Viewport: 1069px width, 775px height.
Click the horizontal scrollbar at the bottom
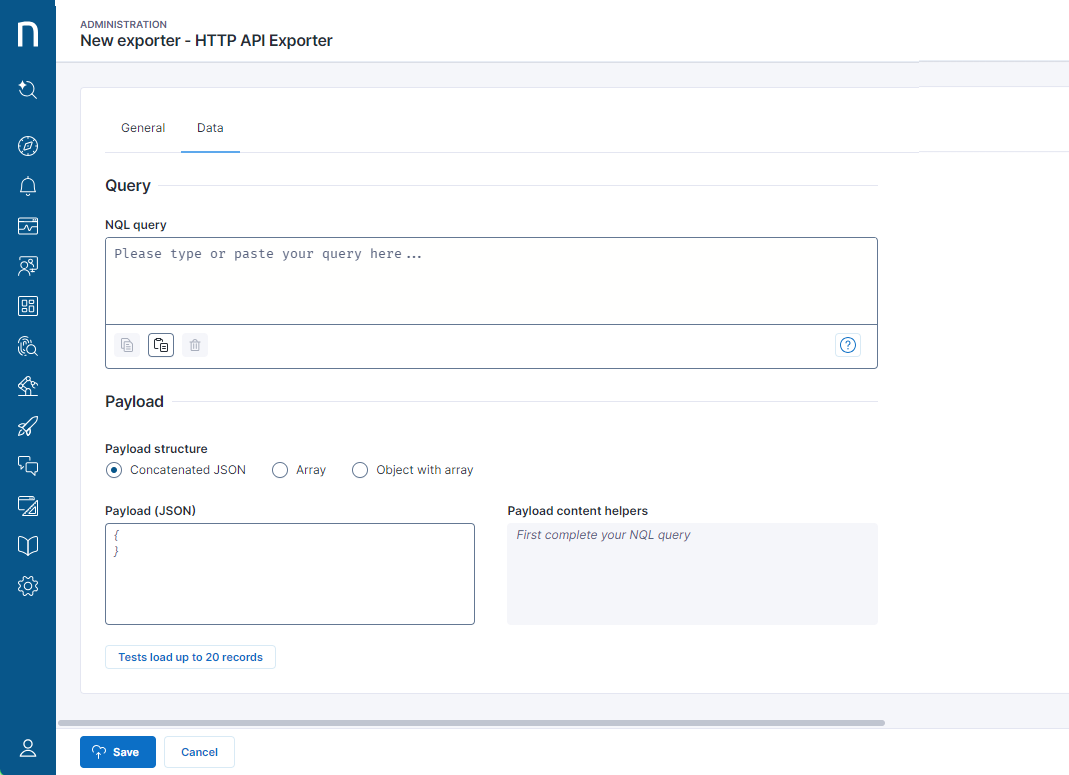[x=471, y=723]
